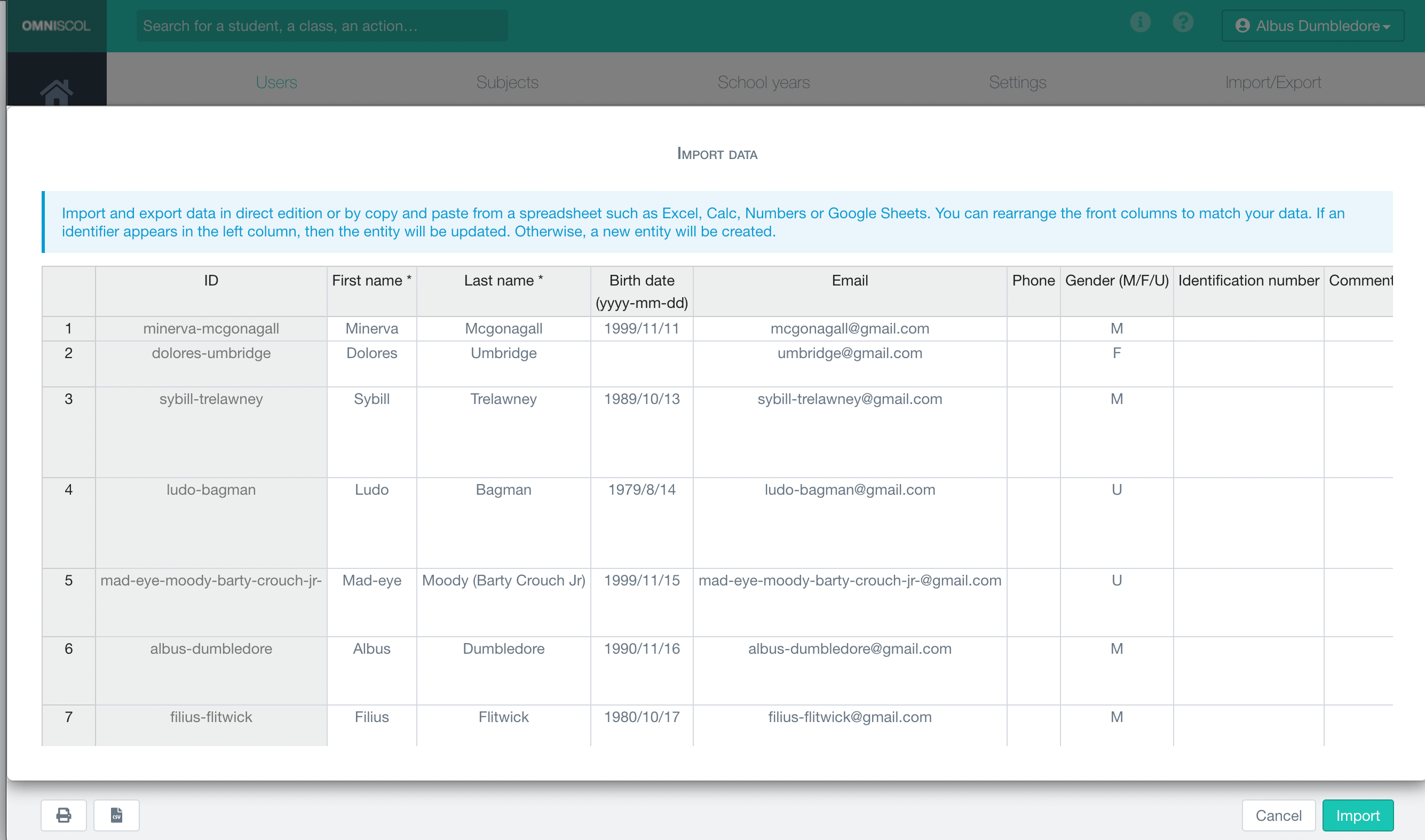1425x840 pixels.
Task: Open help via the question mark icon
Action: tap(1183, 22)
